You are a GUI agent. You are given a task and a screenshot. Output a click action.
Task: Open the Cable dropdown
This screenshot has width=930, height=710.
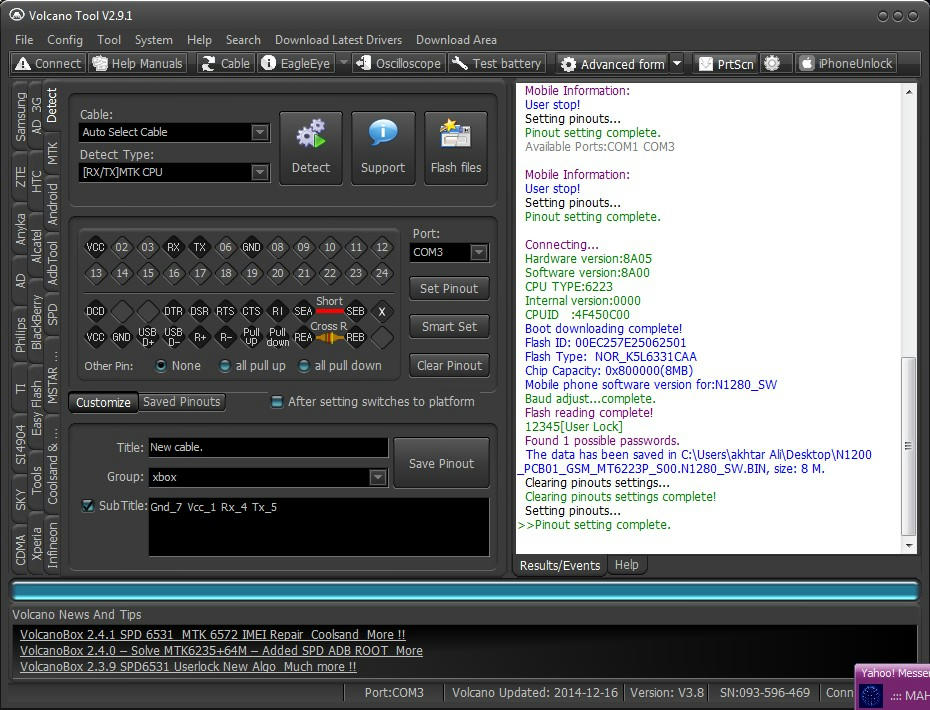point(260,132)
